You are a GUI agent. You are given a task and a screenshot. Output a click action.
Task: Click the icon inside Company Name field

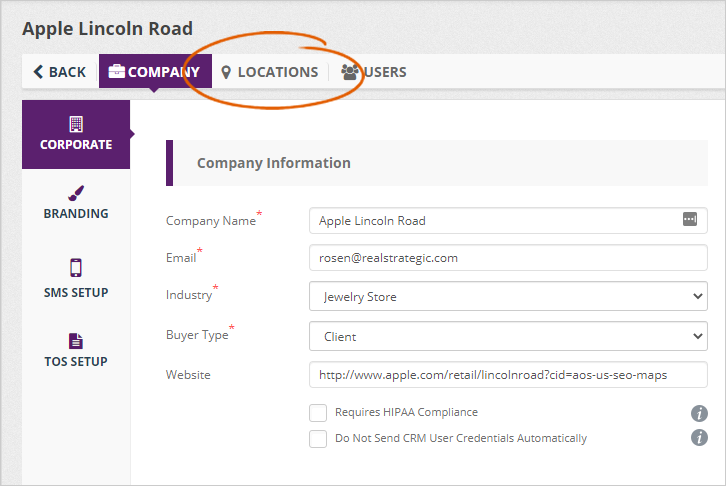689,219
